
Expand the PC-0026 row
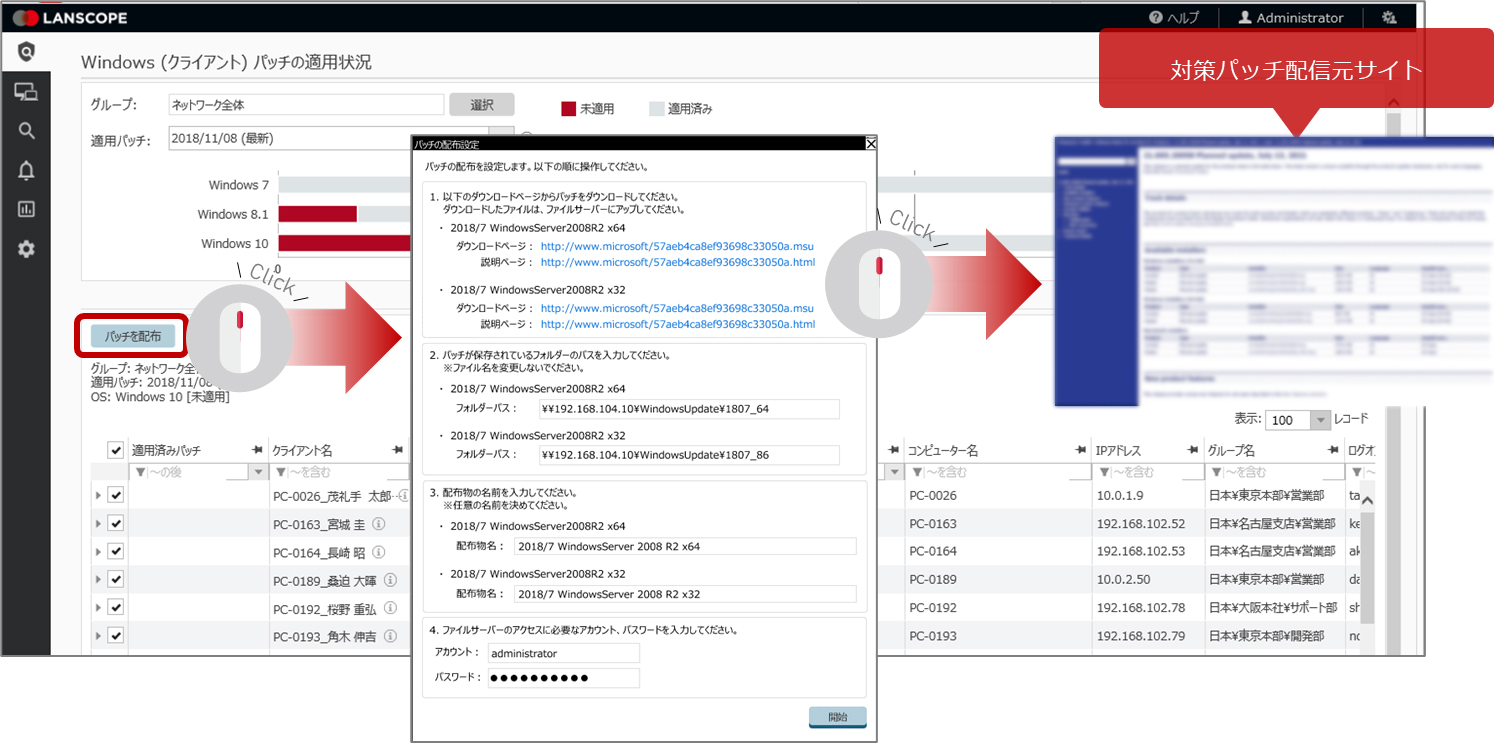coord(98,495)
